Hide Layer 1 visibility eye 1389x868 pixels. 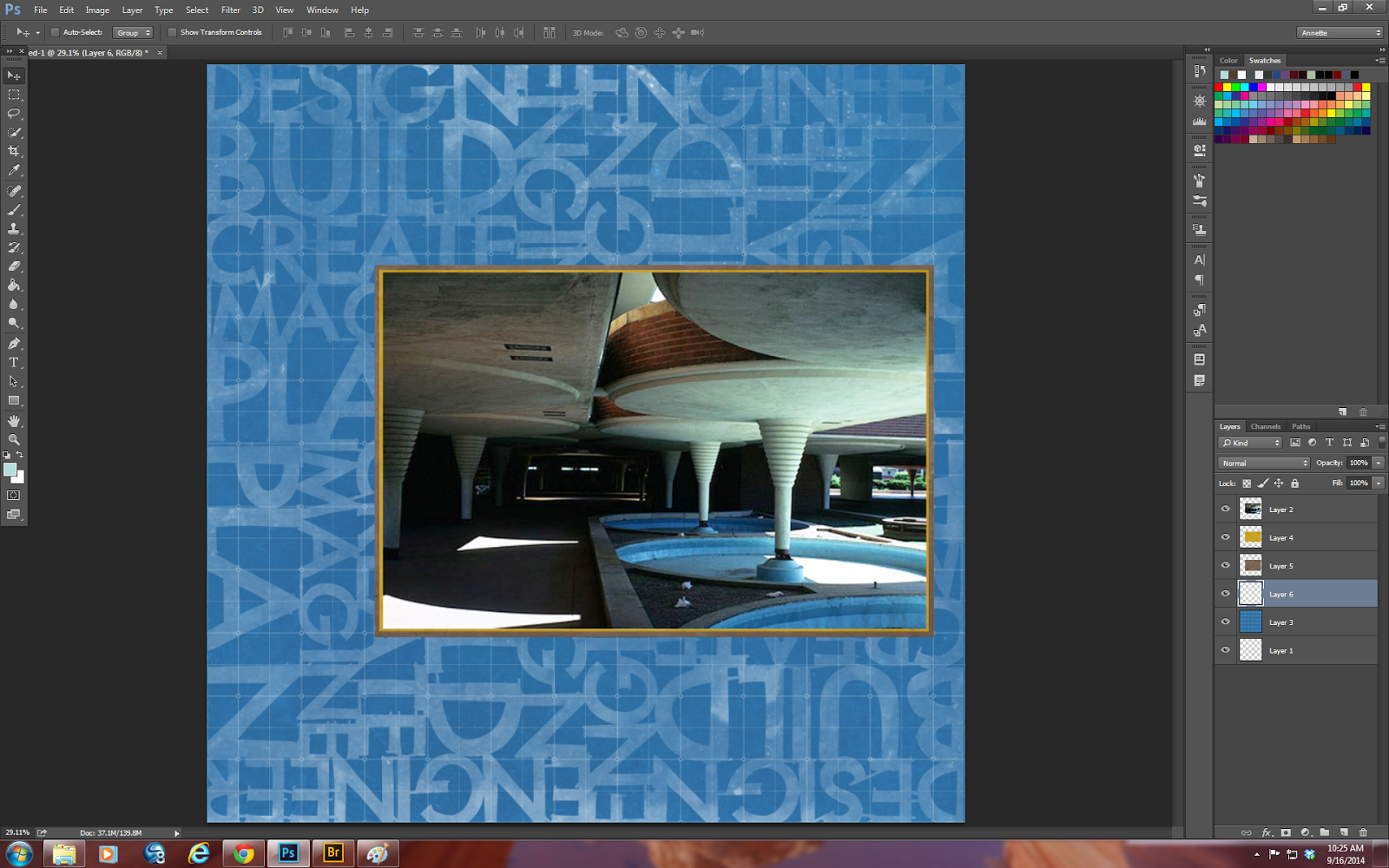pyautogui.click(x=1226, y=650)
